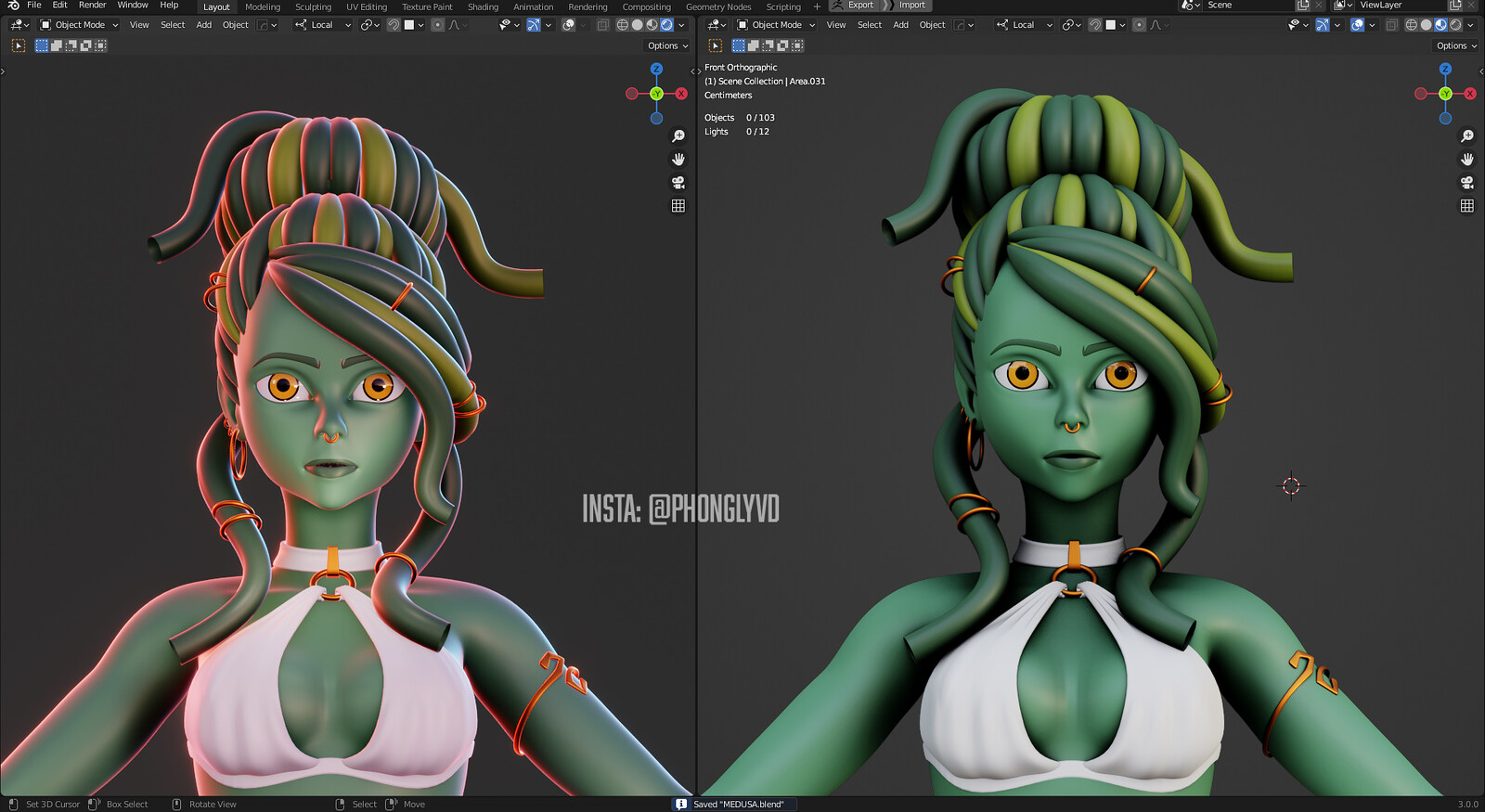
Task: Open the Render menu
Action: [x=92, y=6]
